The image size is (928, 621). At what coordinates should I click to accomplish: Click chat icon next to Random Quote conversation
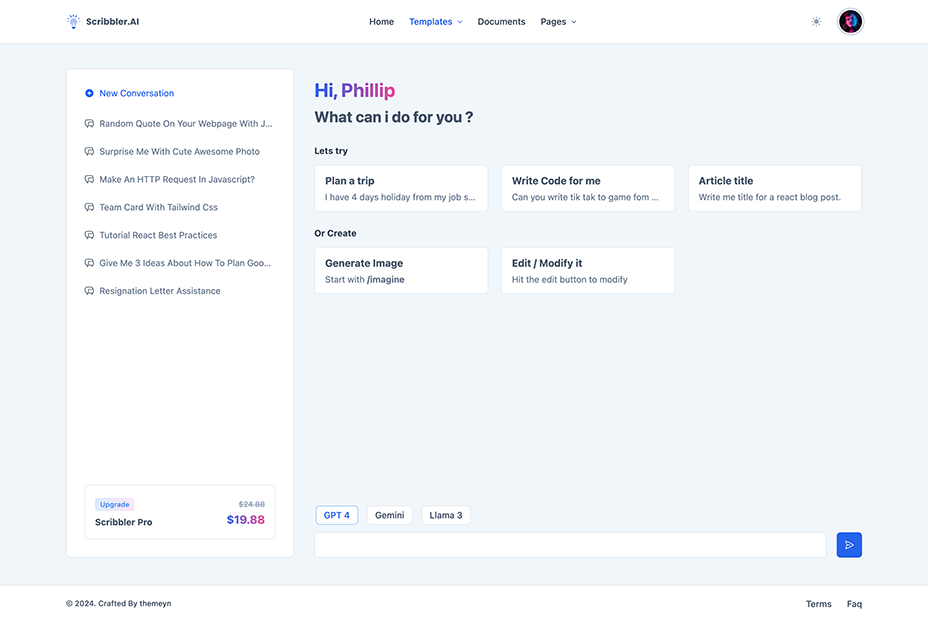point(89,124)
